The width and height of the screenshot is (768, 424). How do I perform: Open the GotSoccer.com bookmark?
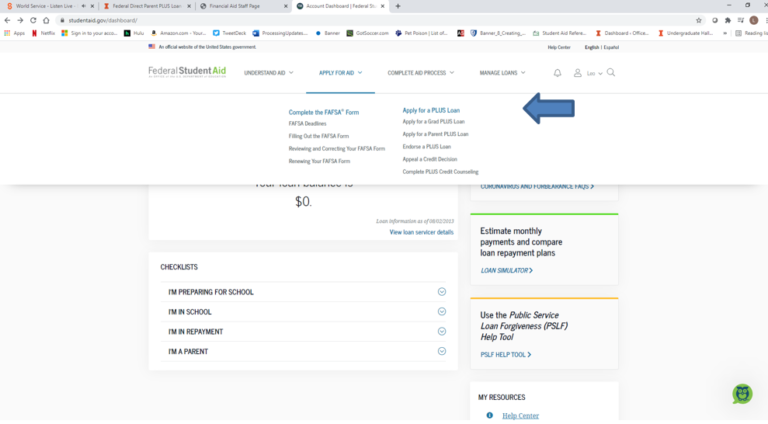[367, 33]
